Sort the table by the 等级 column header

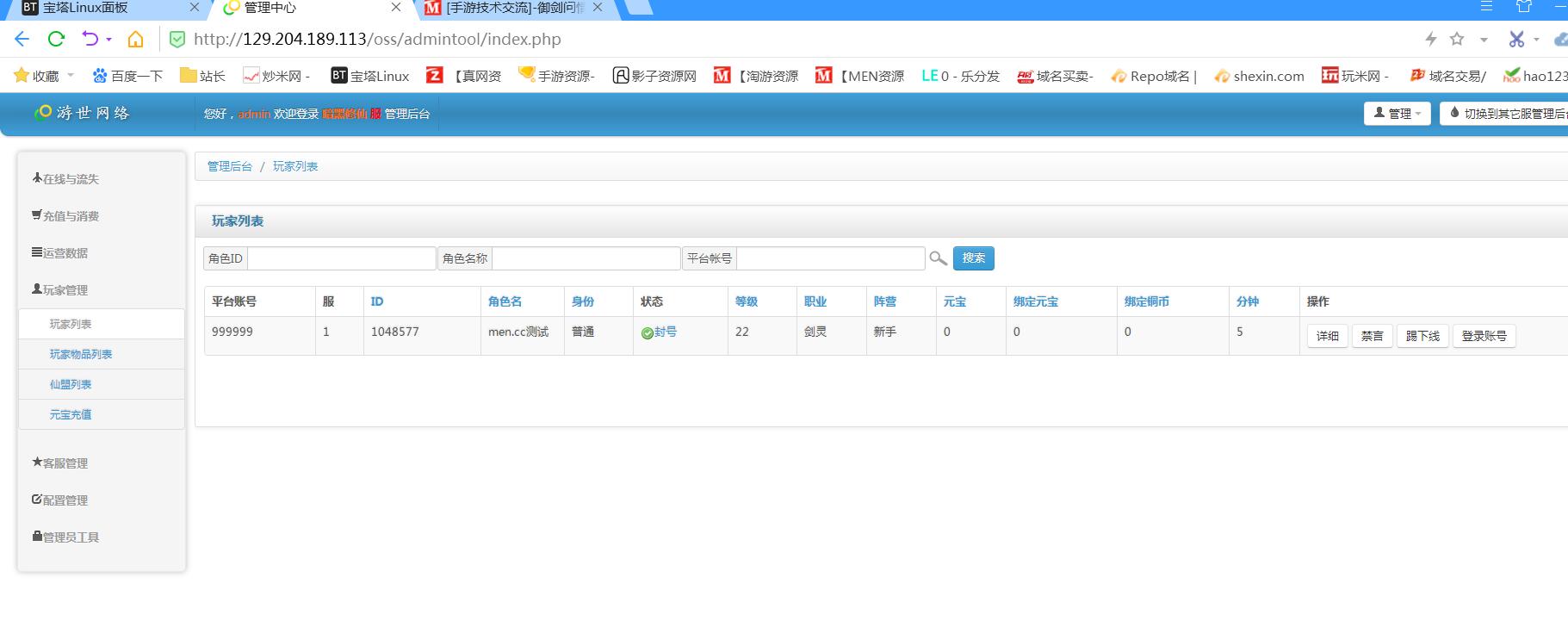point(746,301)
